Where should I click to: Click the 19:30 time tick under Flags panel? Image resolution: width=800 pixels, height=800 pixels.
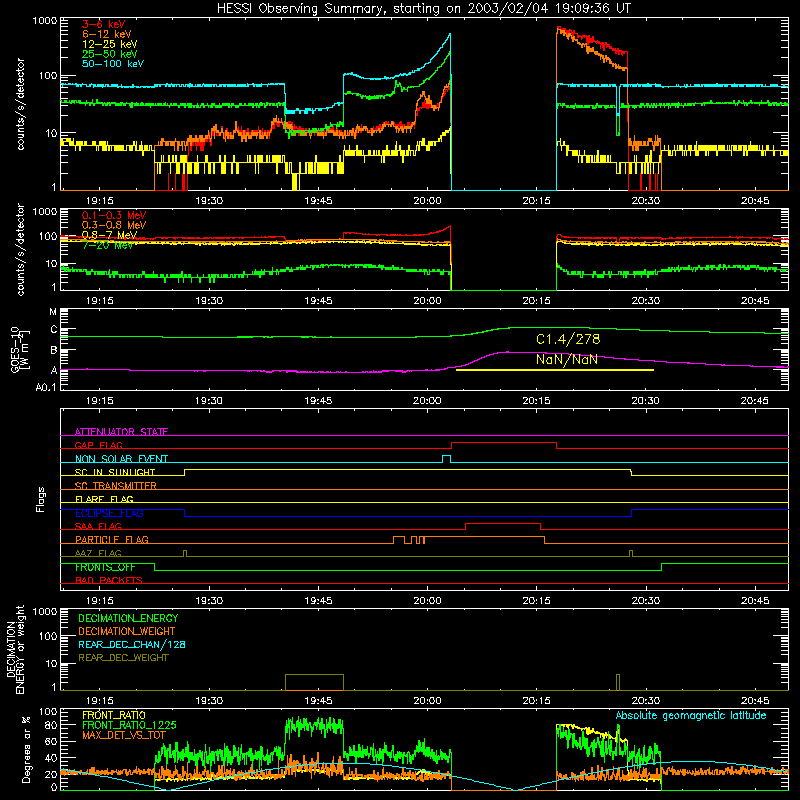[x=209, y=601]
